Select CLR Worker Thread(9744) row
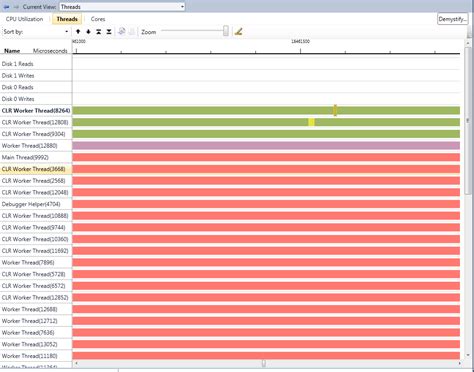This screenshot has width=474, height=372. click(36, 227)
